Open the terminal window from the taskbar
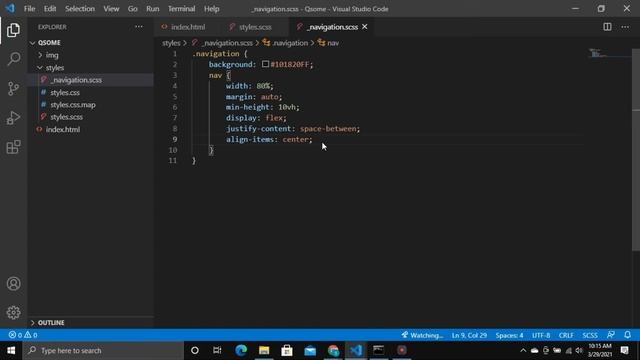This screenshot has height=360, width=640. [379, 350]
